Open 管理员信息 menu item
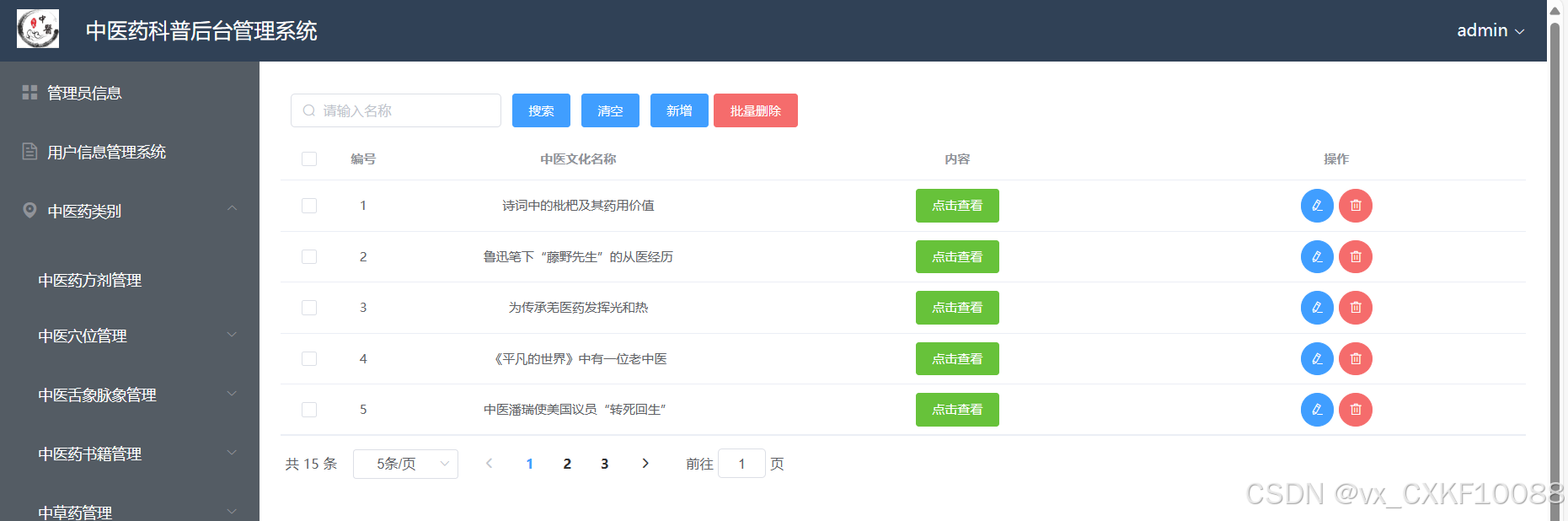Screen dimensions: 1568x521 [x=130, y=93]
